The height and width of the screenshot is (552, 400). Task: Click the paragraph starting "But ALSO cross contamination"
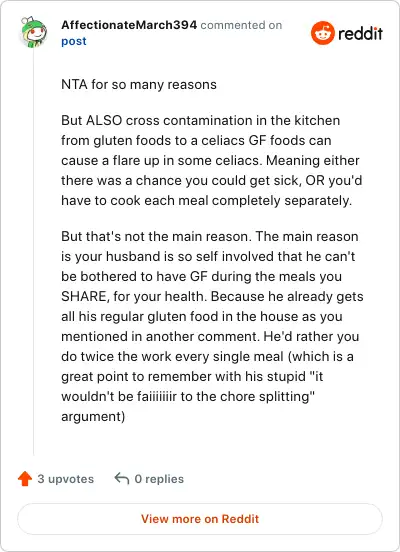click(211, 161)
